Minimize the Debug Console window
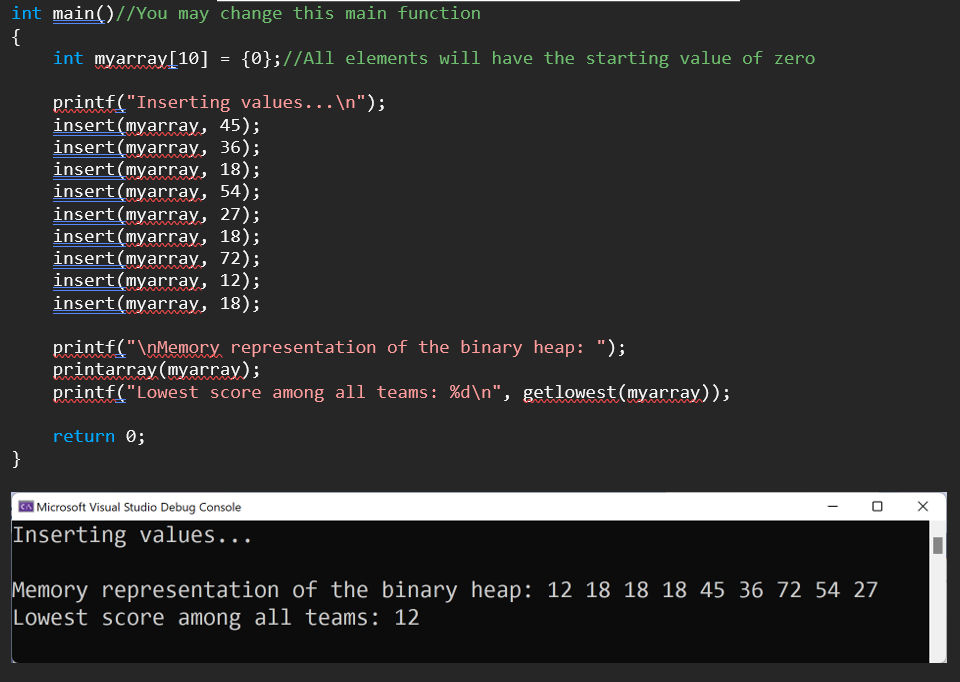Viewport: 960px width, 682px height. click(x=833, y=507)
